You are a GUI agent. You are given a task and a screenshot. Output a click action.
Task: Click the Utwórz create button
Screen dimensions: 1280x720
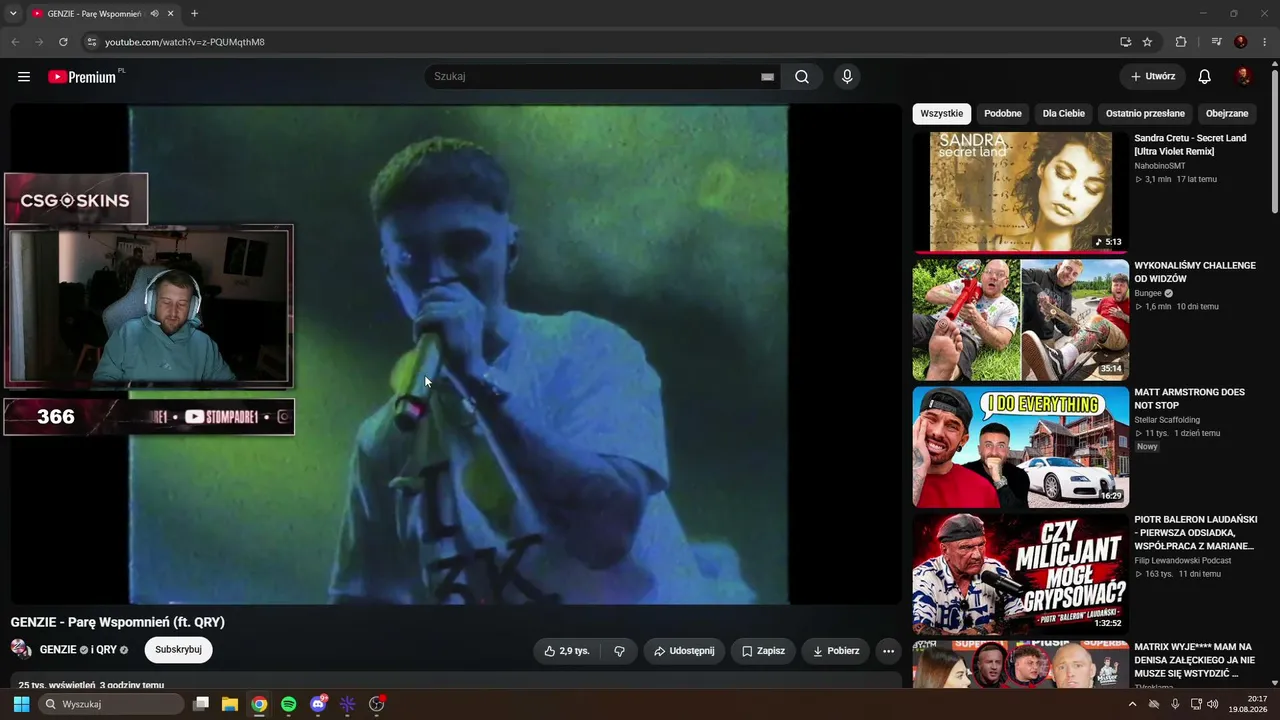pos(1153,77)
